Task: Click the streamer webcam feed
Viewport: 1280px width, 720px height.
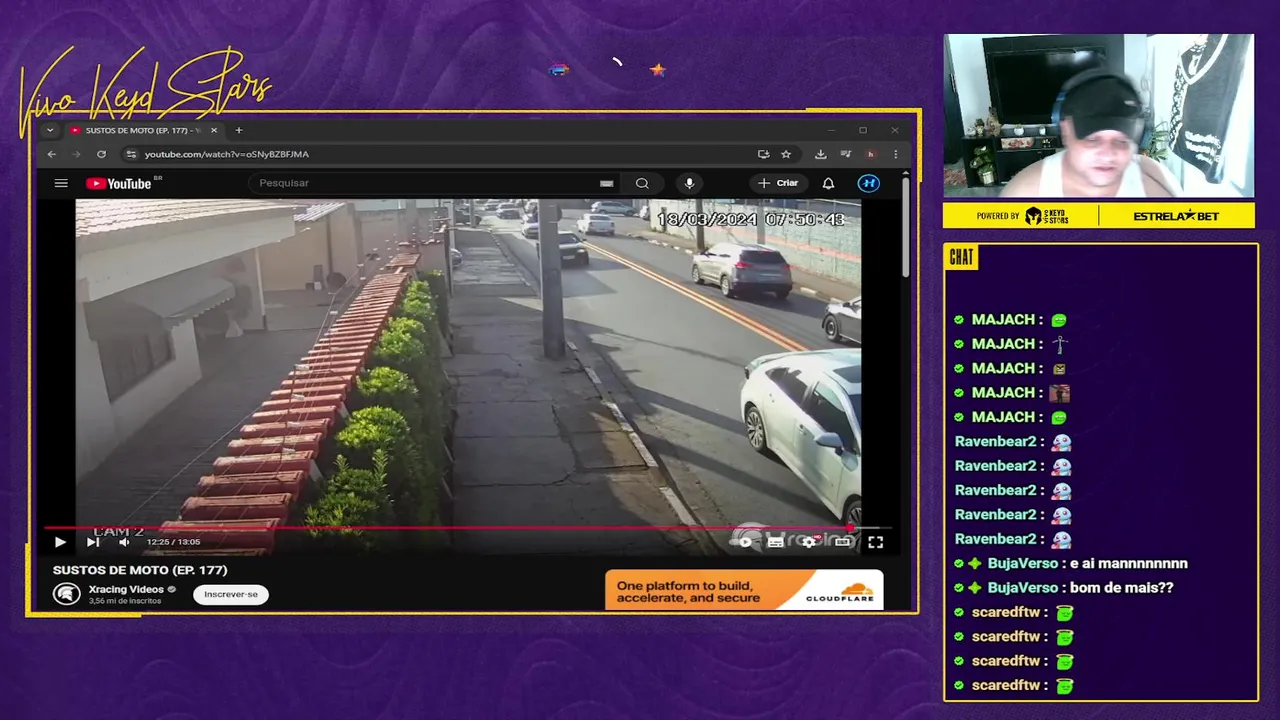Action: [1099, 116]
